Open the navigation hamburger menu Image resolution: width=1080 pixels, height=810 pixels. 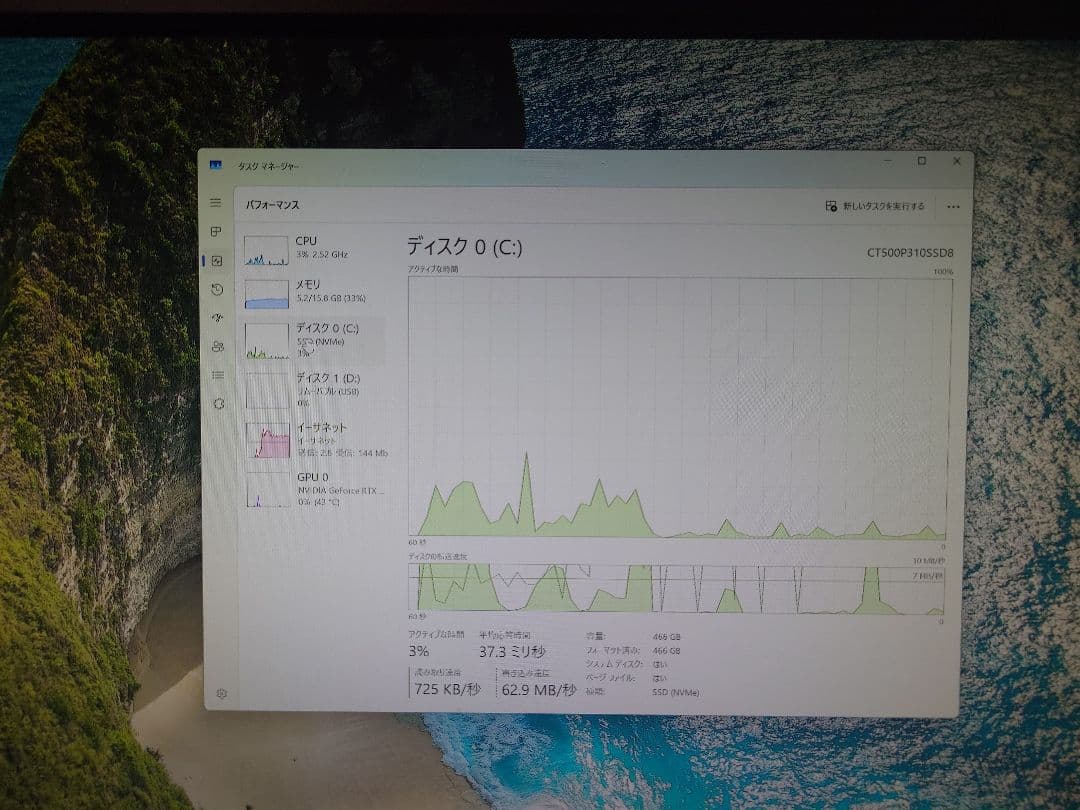(x=217, y=201)
